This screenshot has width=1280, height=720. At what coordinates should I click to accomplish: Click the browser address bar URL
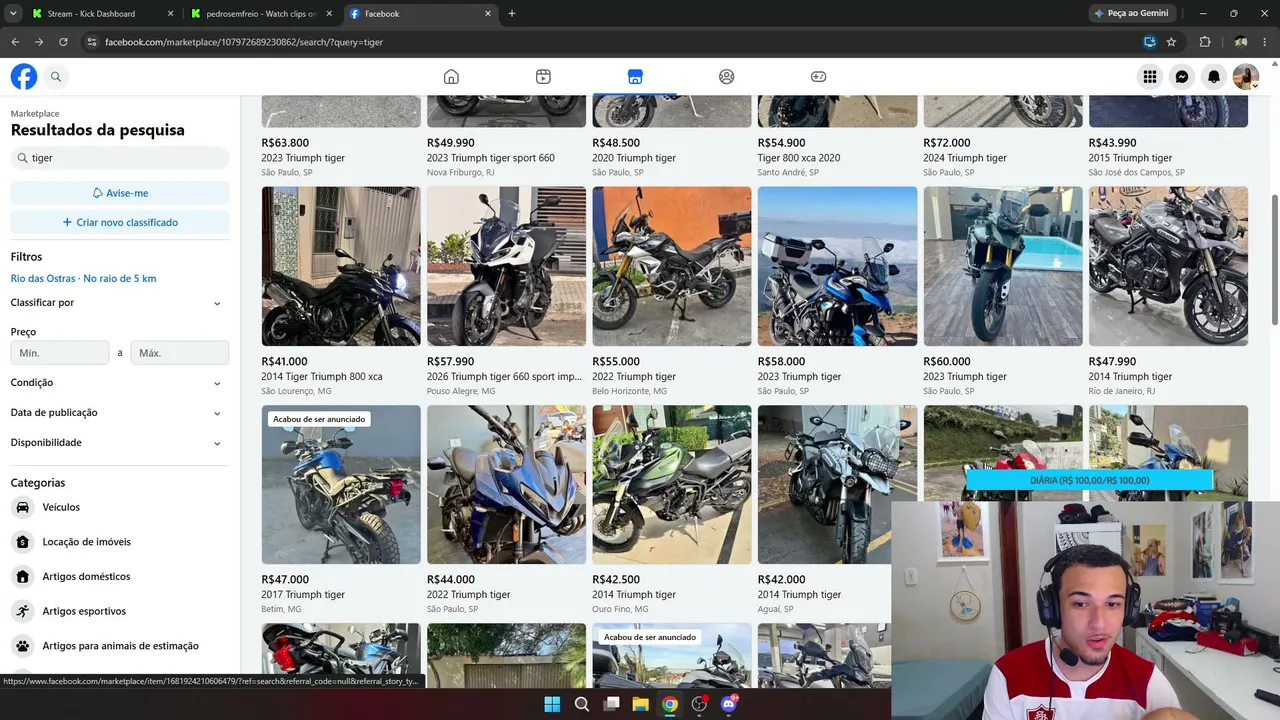[244, 42]
